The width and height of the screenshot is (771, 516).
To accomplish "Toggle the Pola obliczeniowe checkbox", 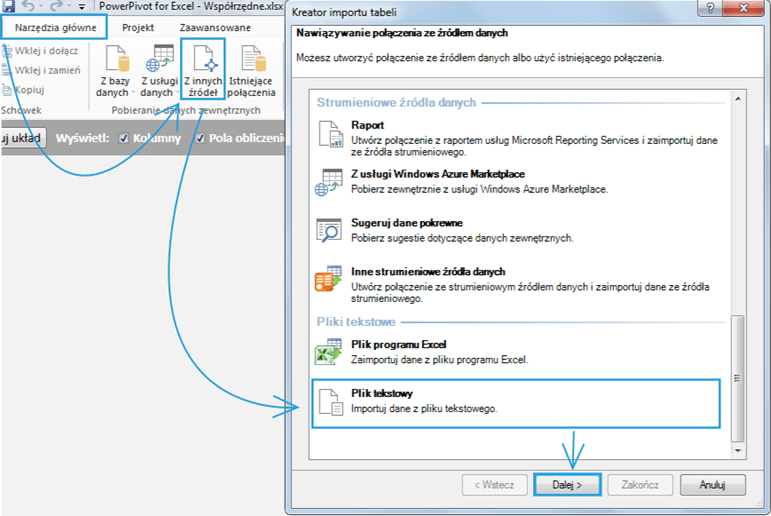I will [201, 138].
